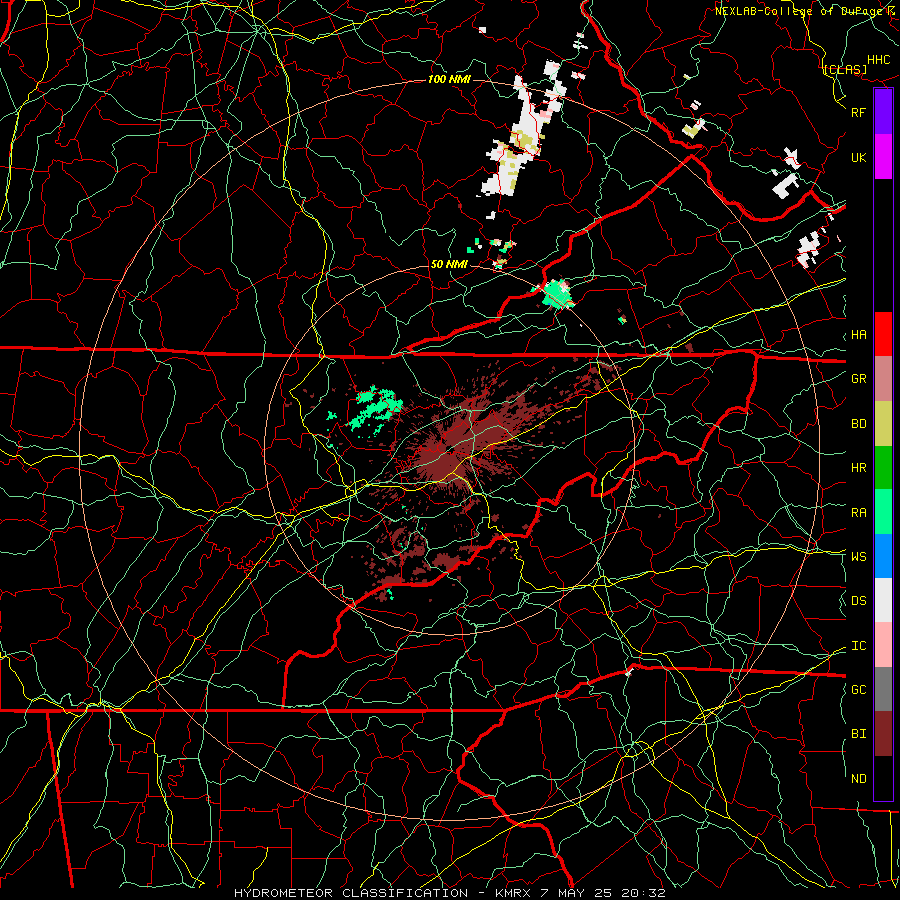Viewport: 900px width, 900px height.
Task: Click the green rain echo on the state border
Action: [557, 294]
